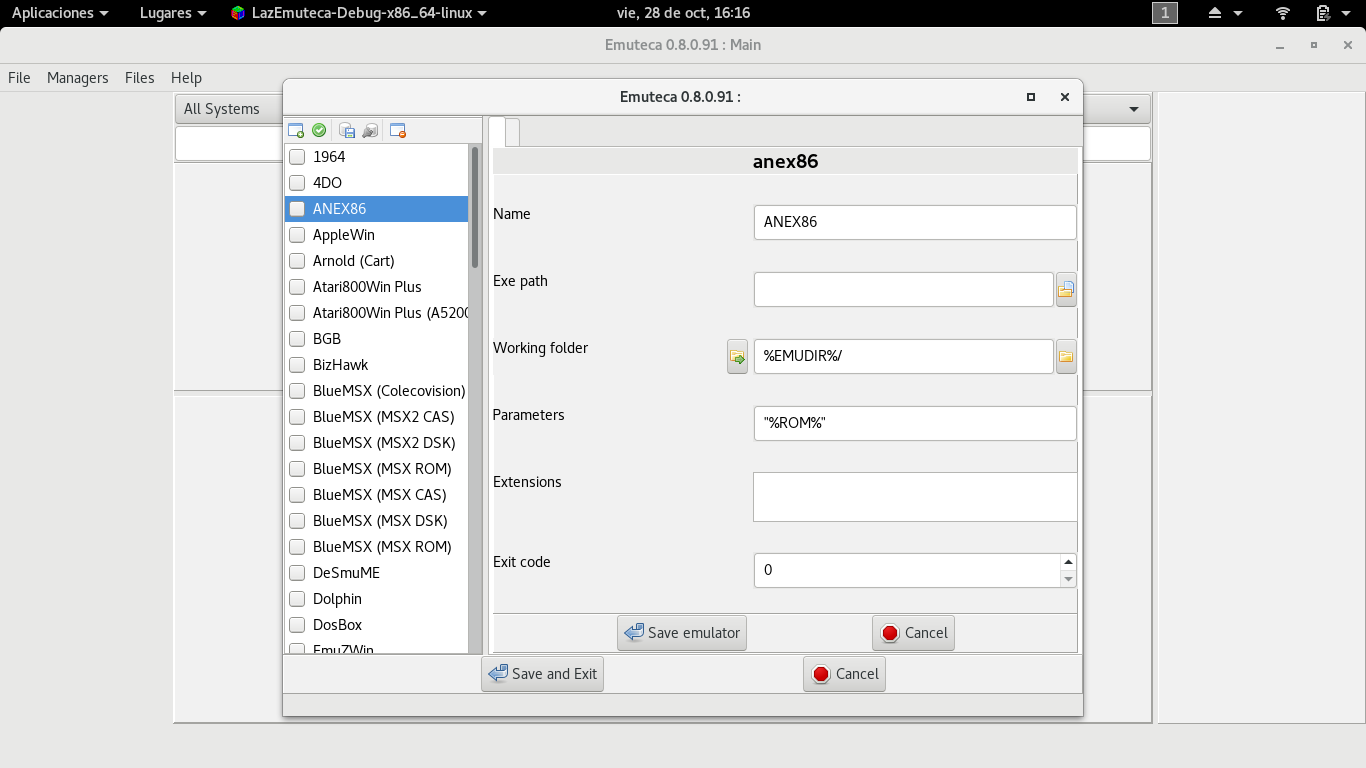This screenshot has height=768, width=1366.
Task: Click Save emulator button
Action: [682, 633]
